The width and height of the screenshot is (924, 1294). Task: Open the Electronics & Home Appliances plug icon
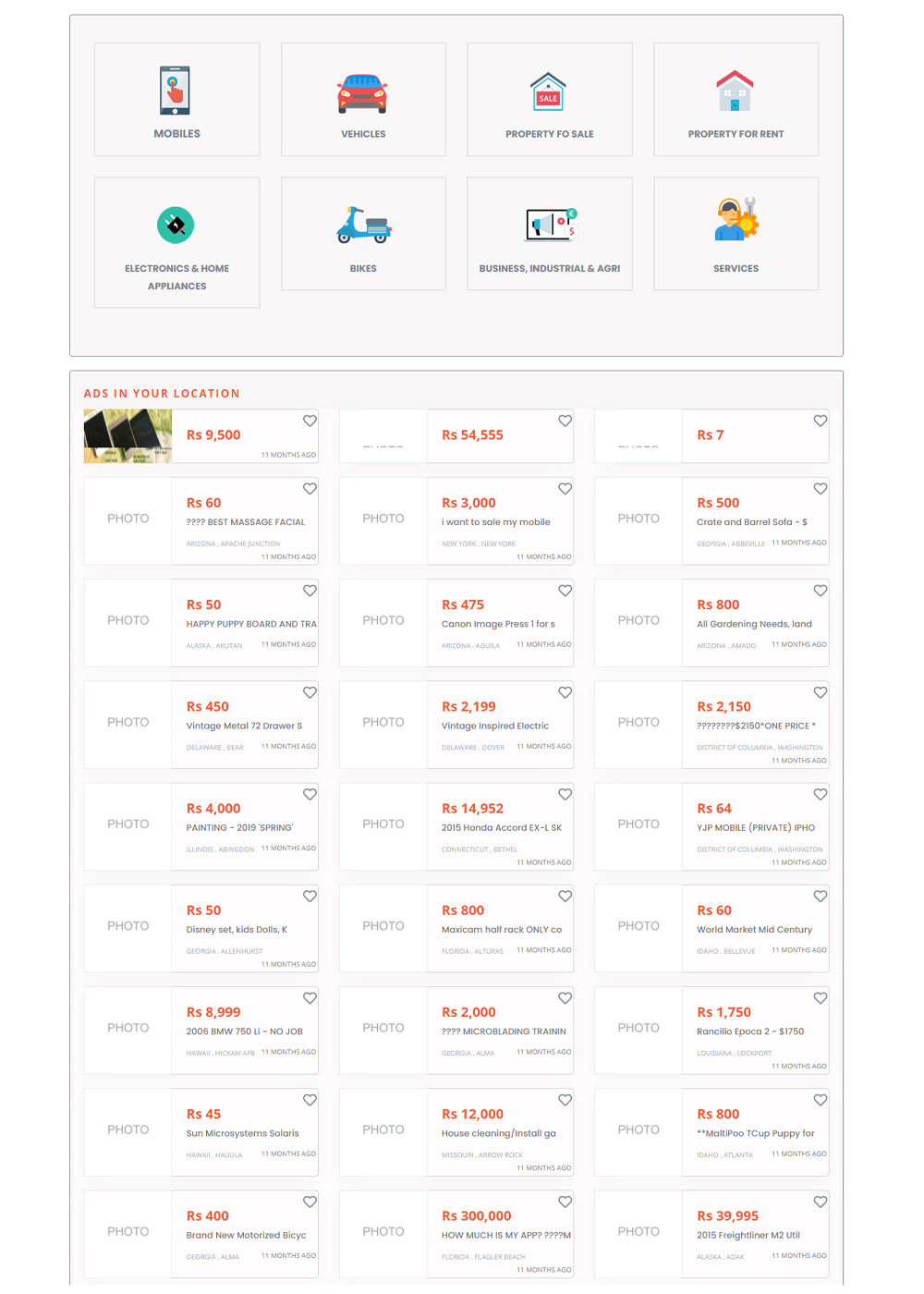pos(176,226)
